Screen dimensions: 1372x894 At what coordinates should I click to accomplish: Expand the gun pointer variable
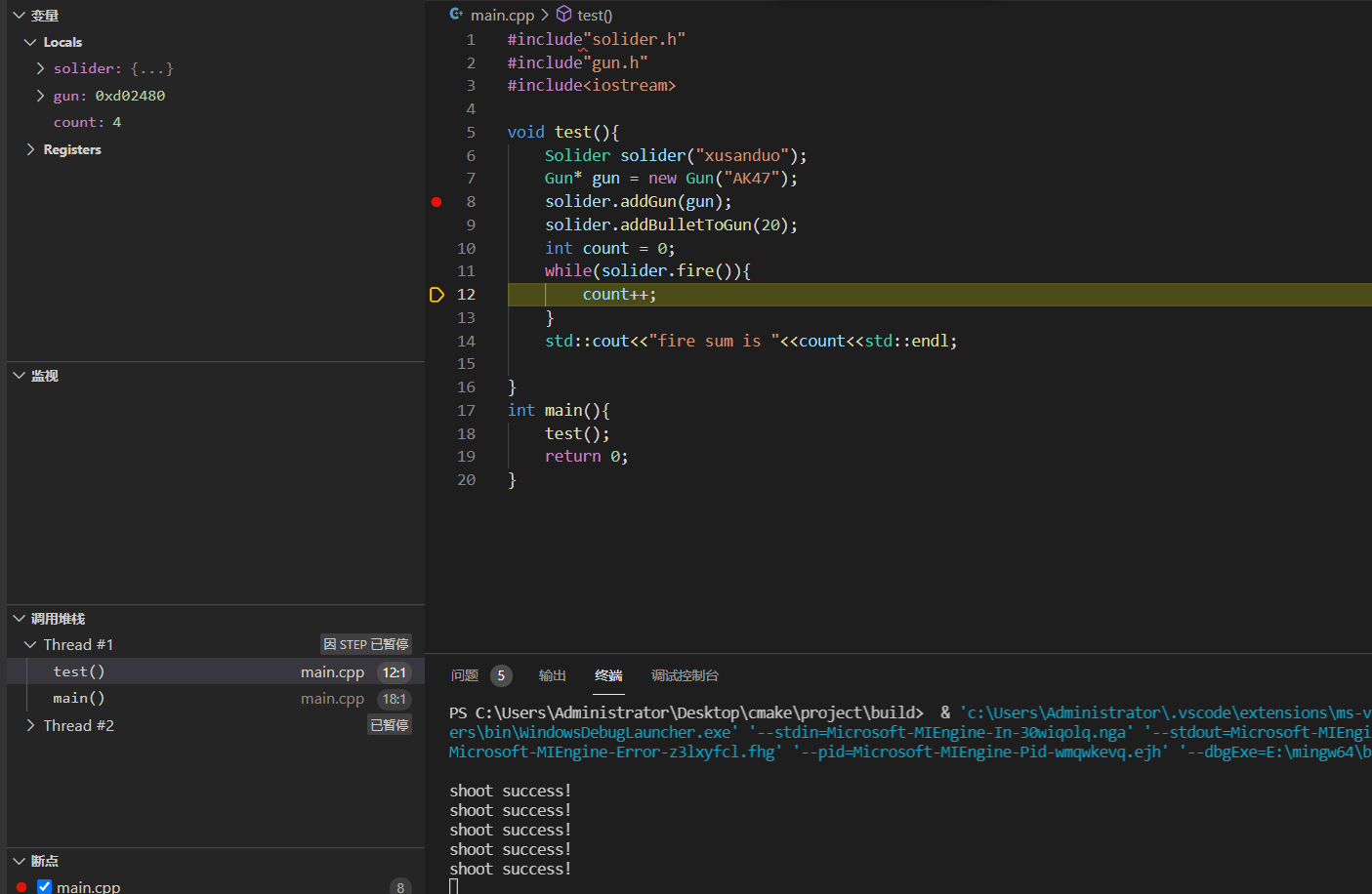(x=40, y=96)
